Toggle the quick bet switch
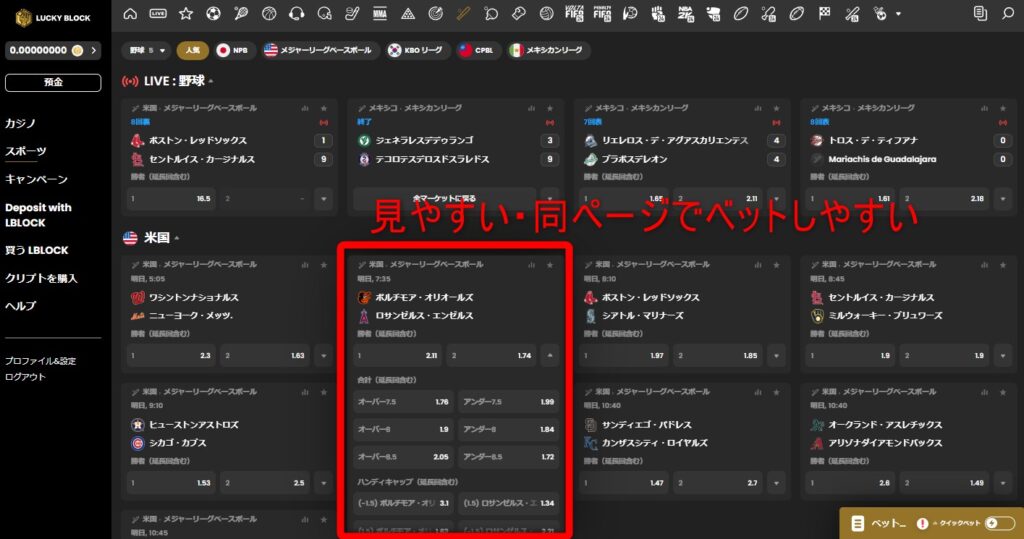The height and width of the screenshot is (539, 1024). coord(1000,523)
